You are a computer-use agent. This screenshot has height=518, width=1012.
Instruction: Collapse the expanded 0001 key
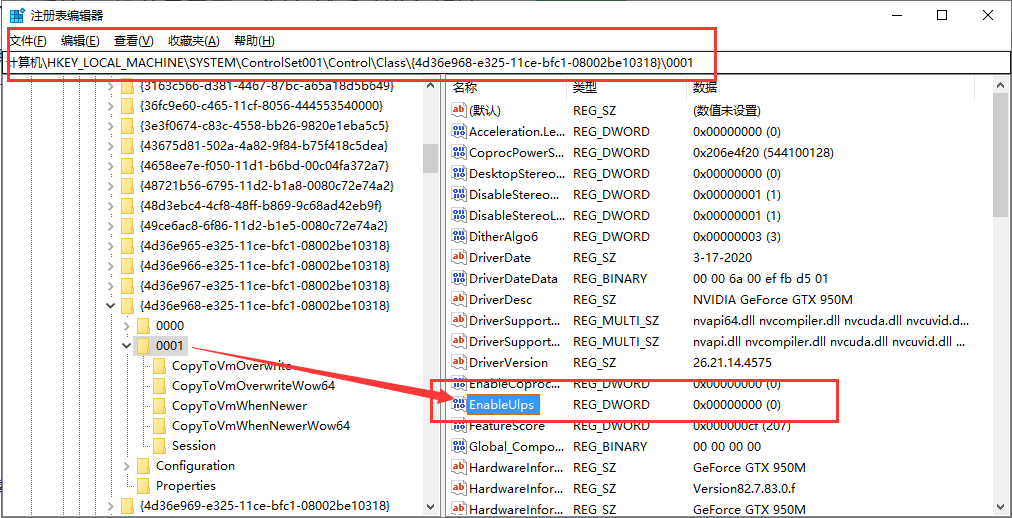pos(126,346)
